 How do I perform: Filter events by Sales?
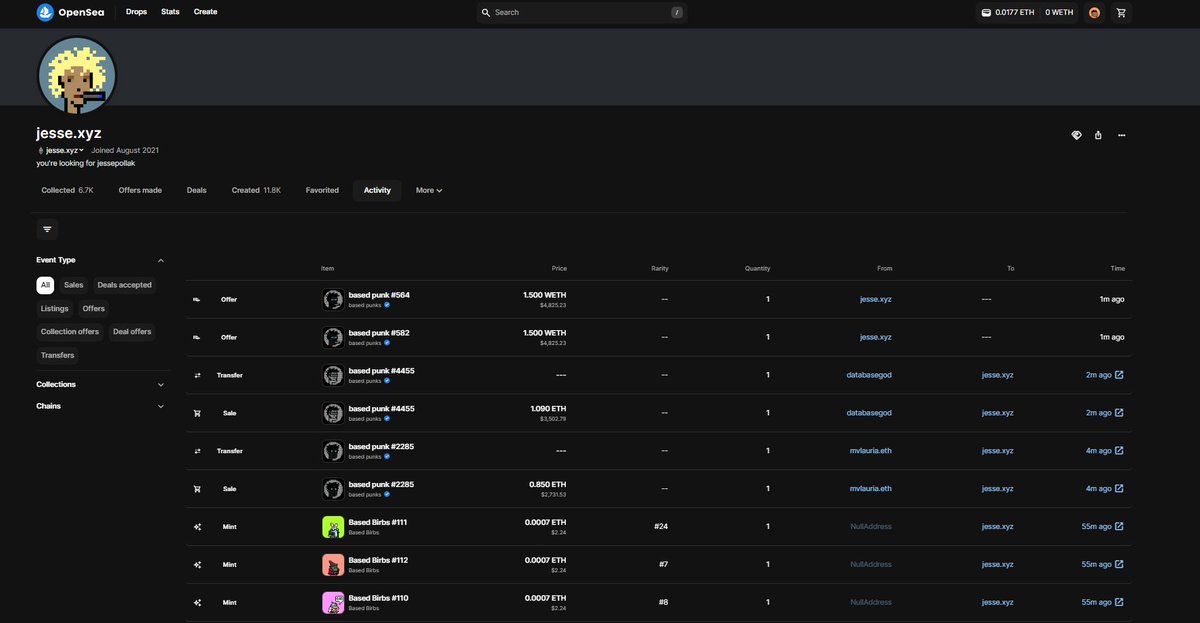[74, 285]
